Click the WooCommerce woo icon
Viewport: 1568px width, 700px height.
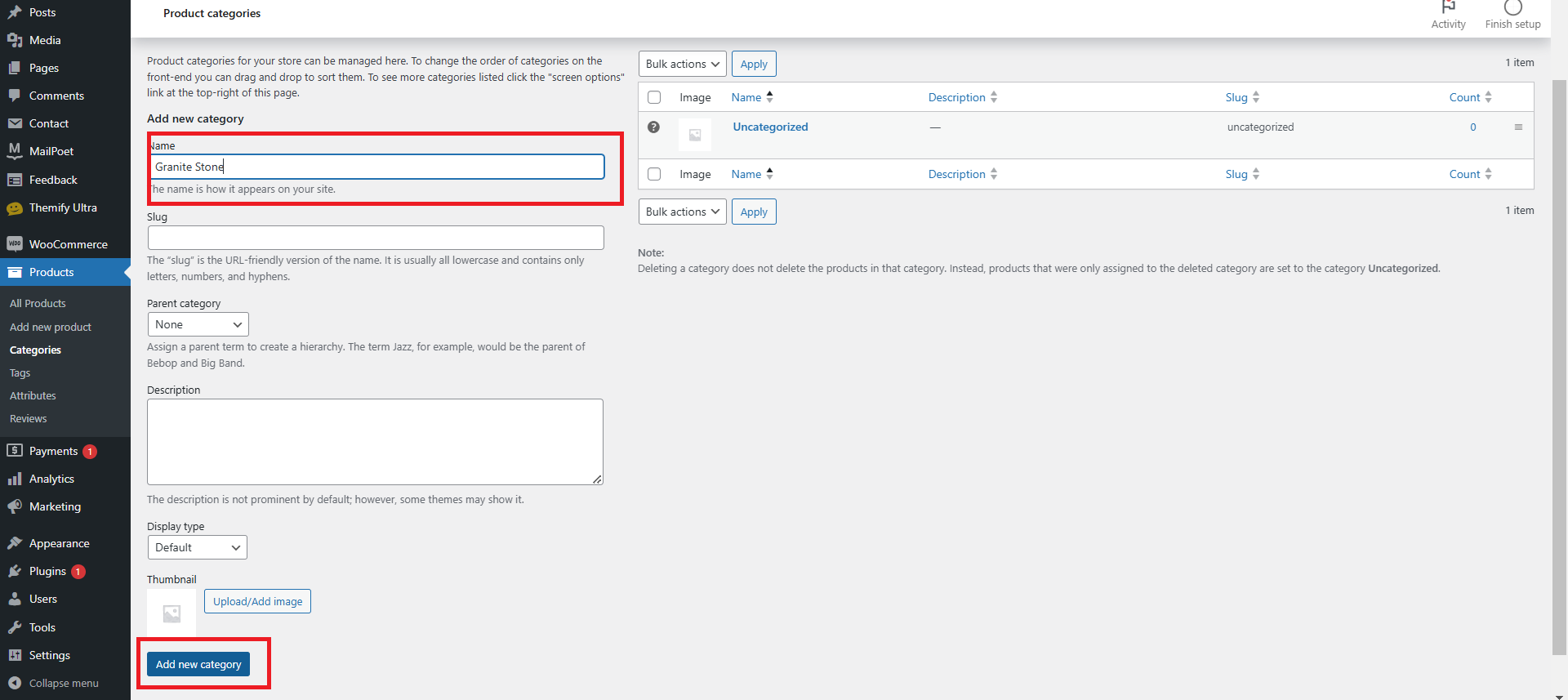coord(15,244)
